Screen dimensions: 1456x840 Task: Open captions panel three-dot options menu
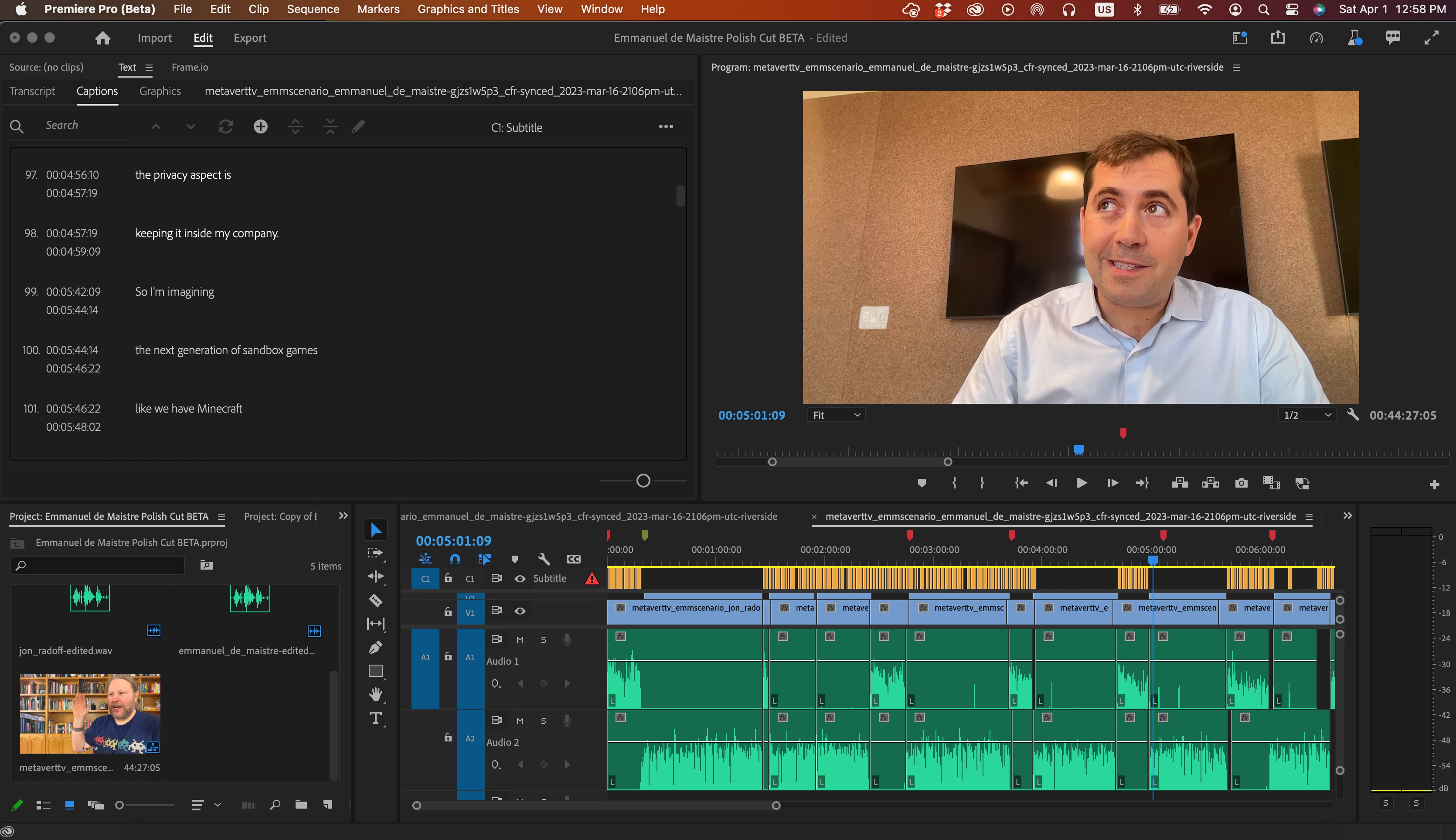click(x=665, y=126)
